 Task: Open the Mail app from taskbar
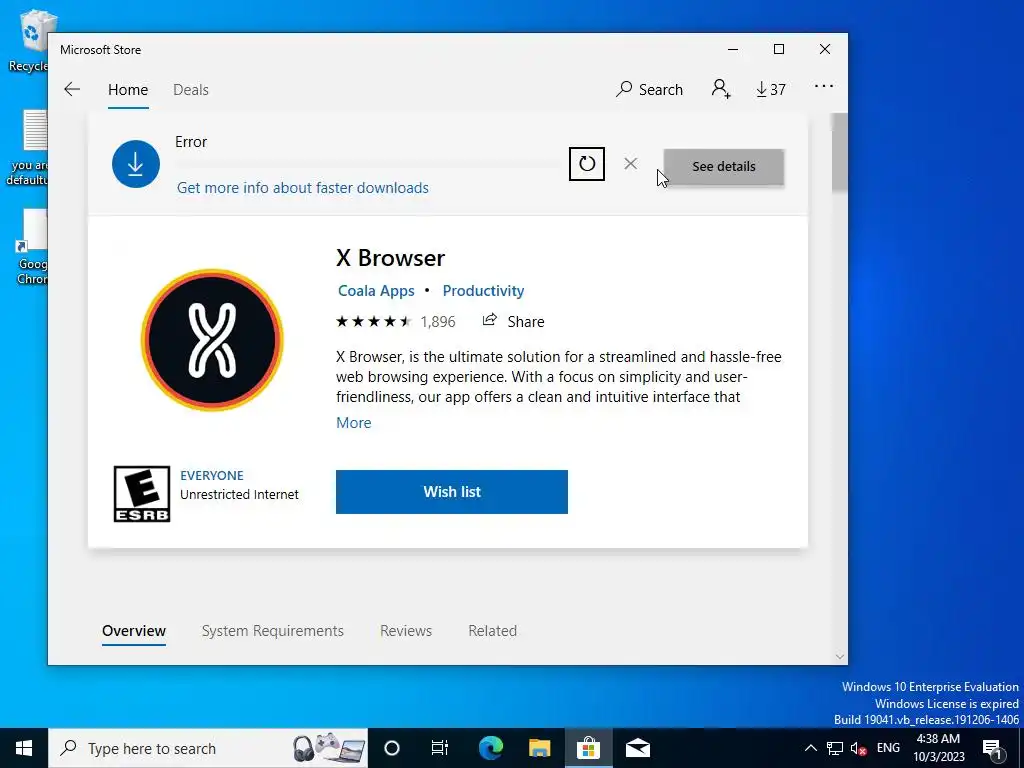point(637,748)
